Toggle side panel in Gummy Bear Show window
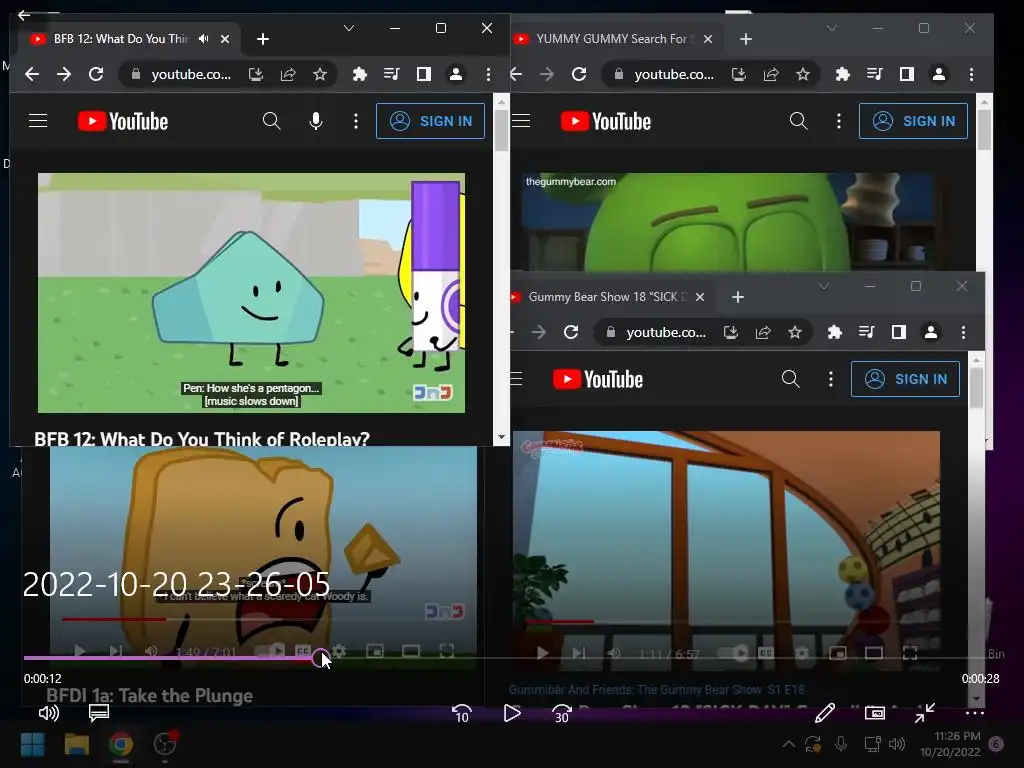The image size is (1024, 768). click(x=899, y=332)
